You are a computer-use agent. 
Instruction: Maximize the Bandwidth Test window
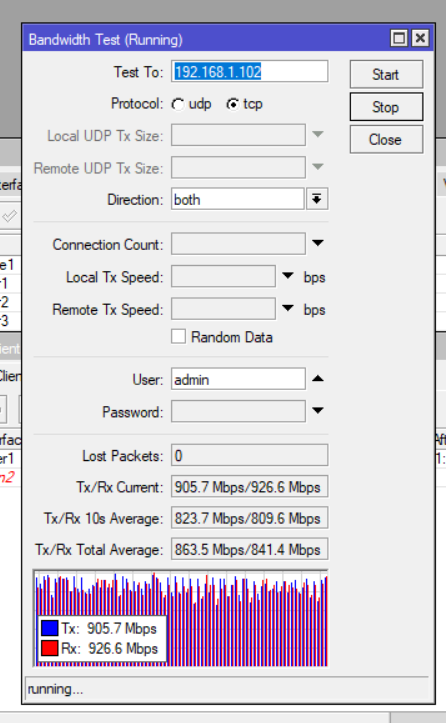pos(399,38)
